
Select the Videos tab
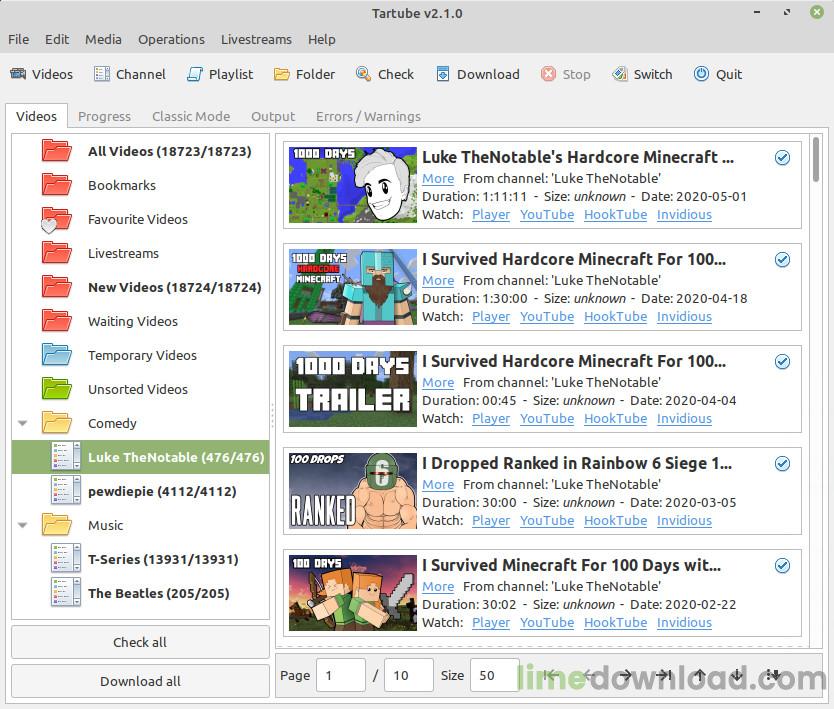click(x=36, y=116)
